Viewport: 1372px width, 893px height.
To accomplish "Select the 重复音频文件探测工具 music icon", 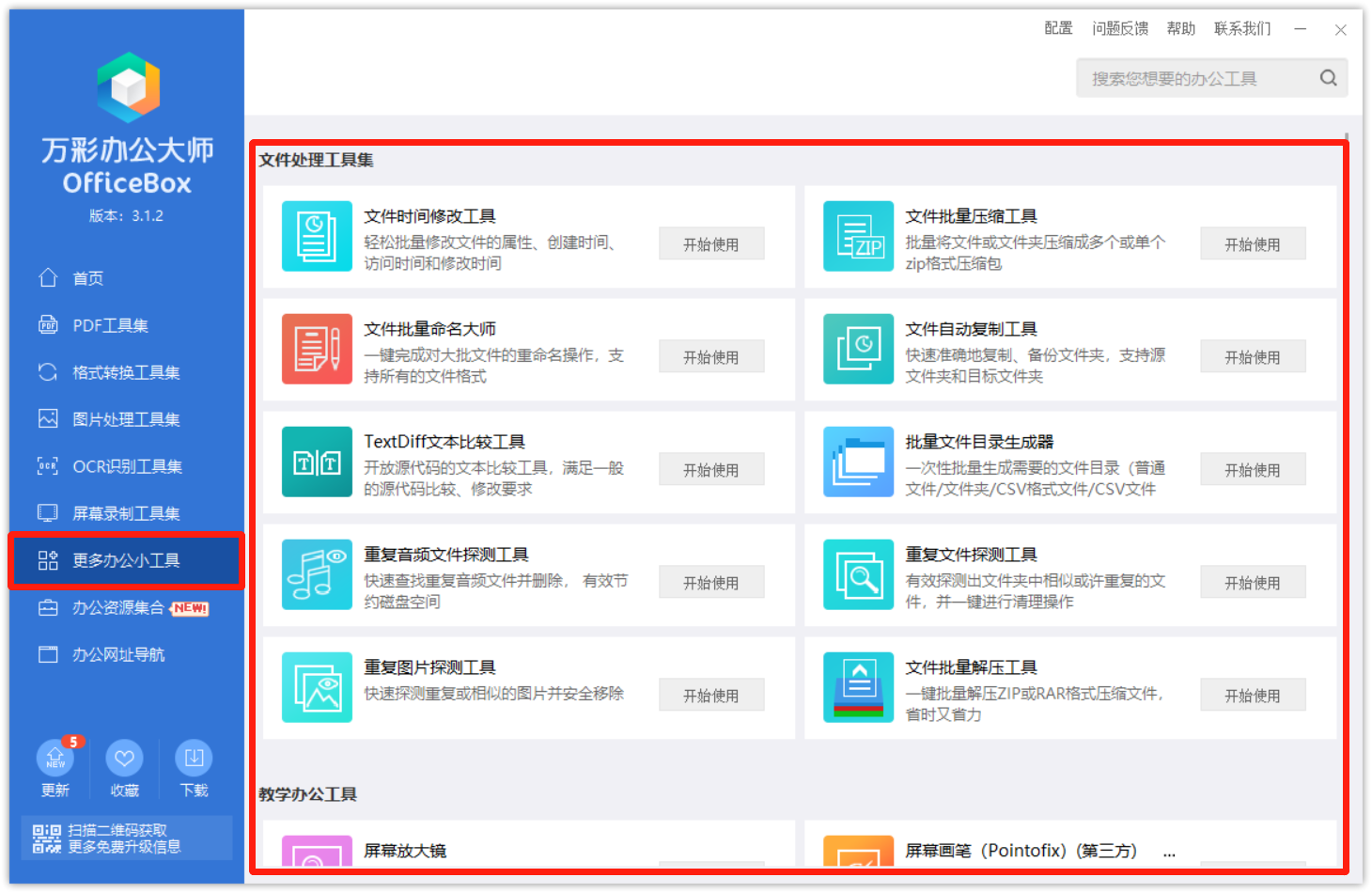I will [317, 574].
